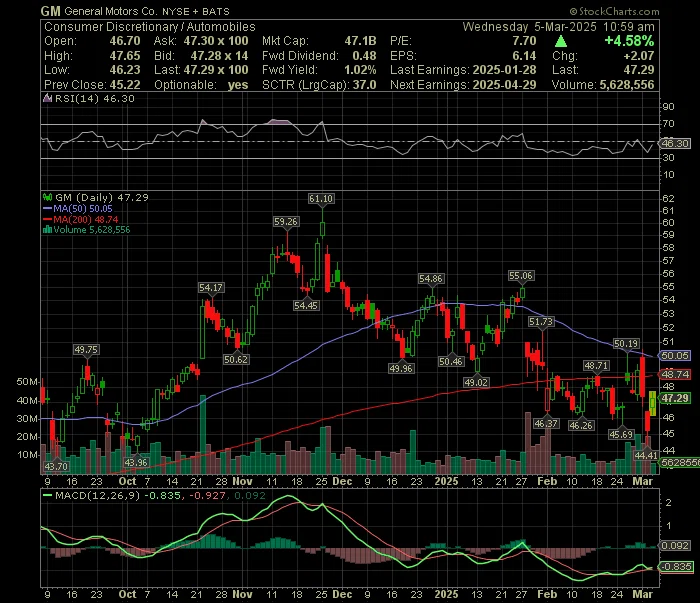This screenshot has height=603, width=700.
Task: Click the 46.30 RSI axis tag
Action: click(675, 144)
